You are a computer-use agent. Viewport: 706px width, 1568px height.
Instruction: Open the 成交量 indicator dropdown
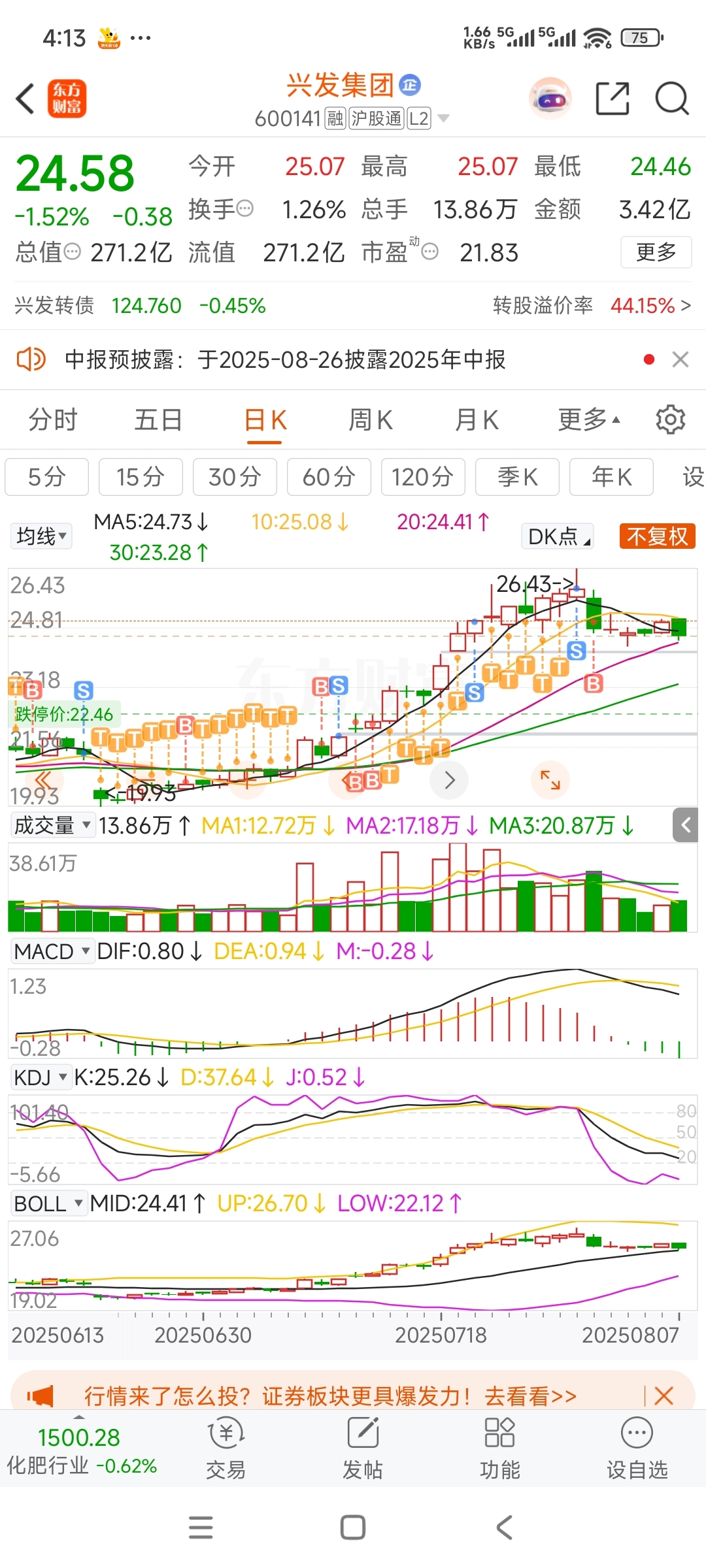coord(52,825)
